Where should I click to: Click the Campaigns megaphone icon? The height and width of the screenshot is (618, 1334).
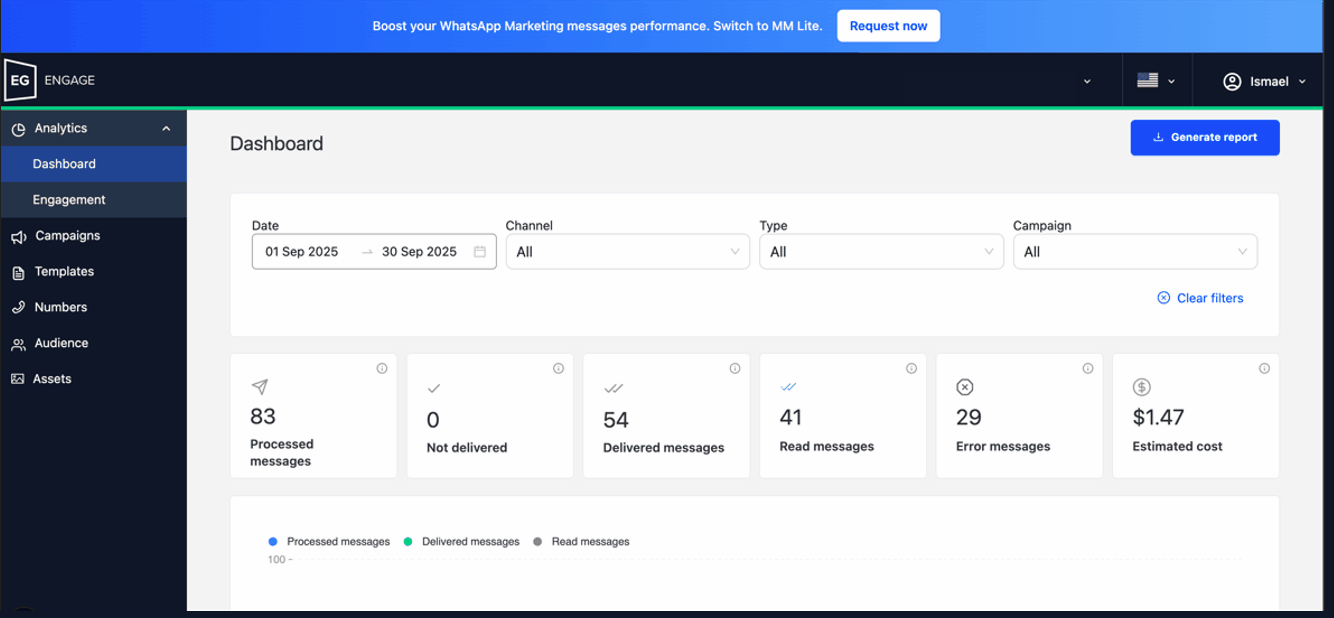(x=18, y=236)
